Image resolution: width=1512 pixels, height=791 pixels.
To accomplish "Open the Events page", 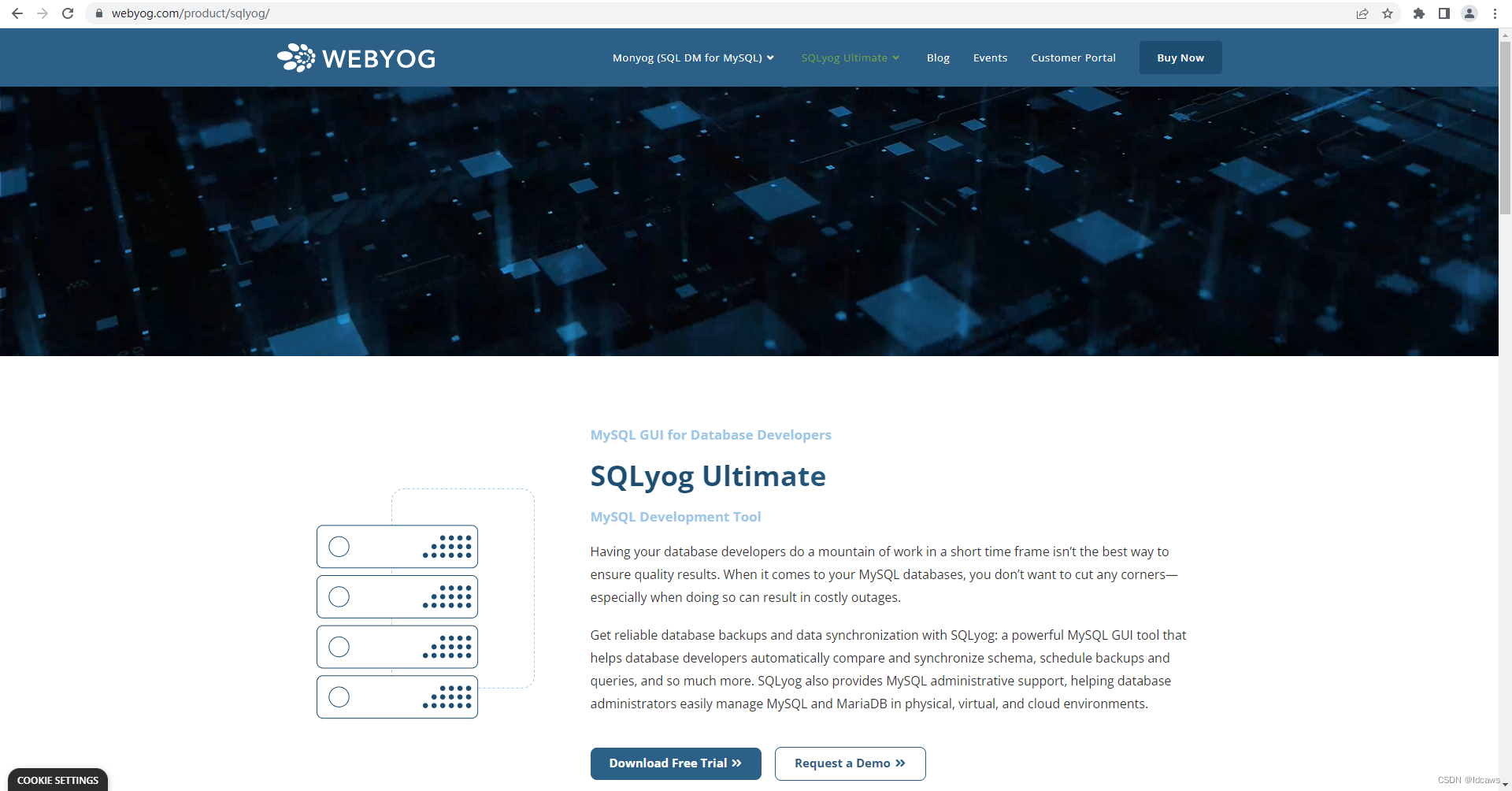I will pos(990,58).
